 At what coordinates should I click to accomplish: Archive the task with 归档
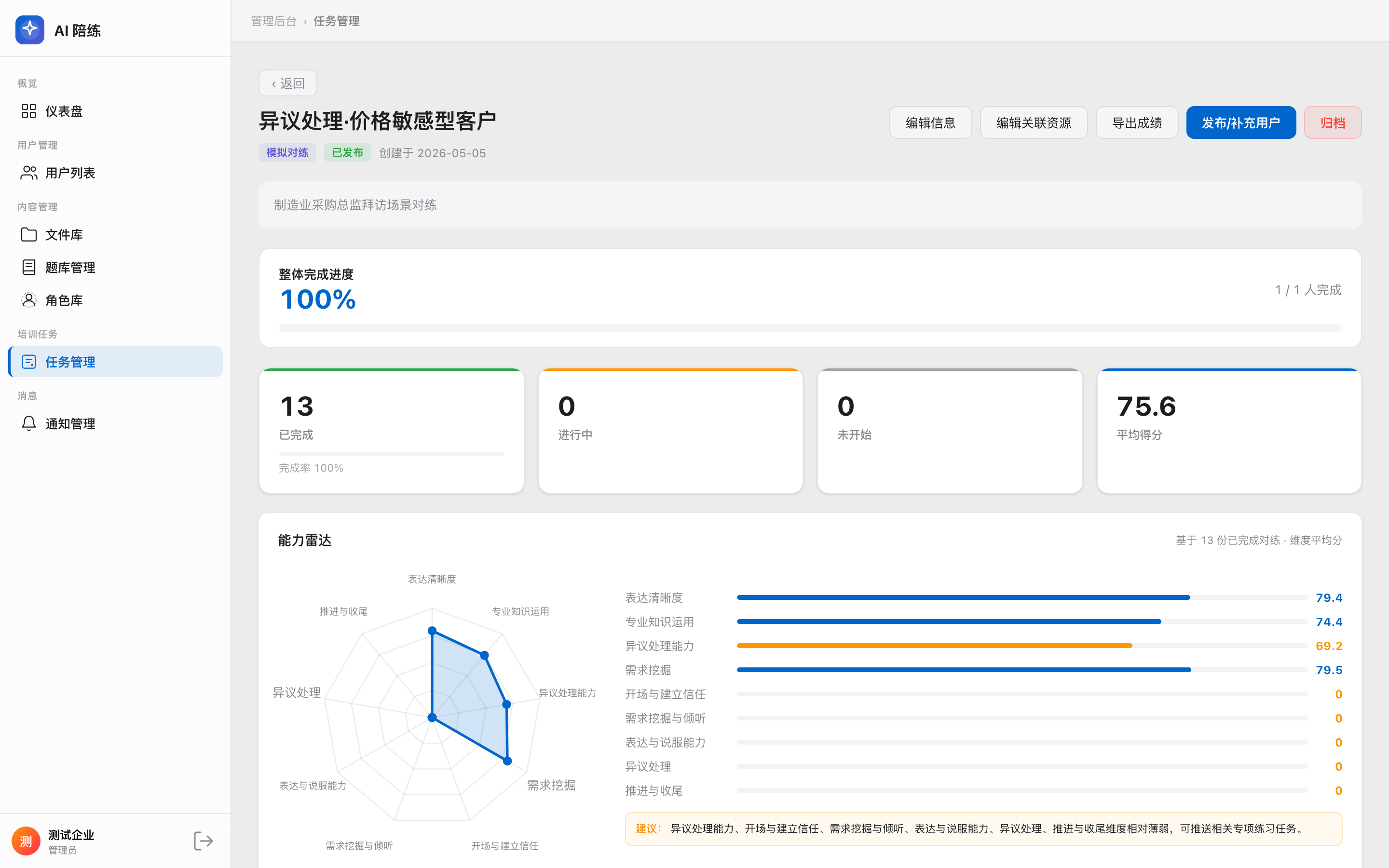tap(1332, 122)
